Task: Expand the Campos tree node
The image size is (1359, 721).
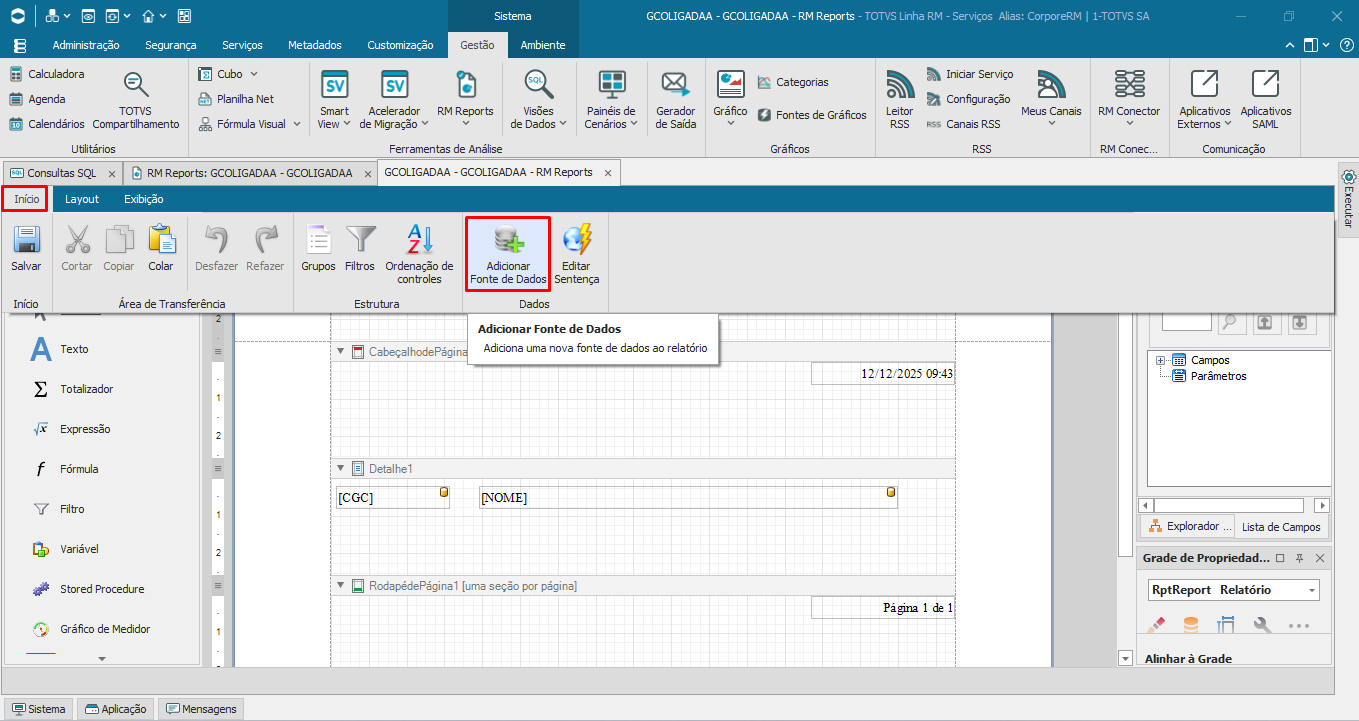Action: coord(1160,360)
